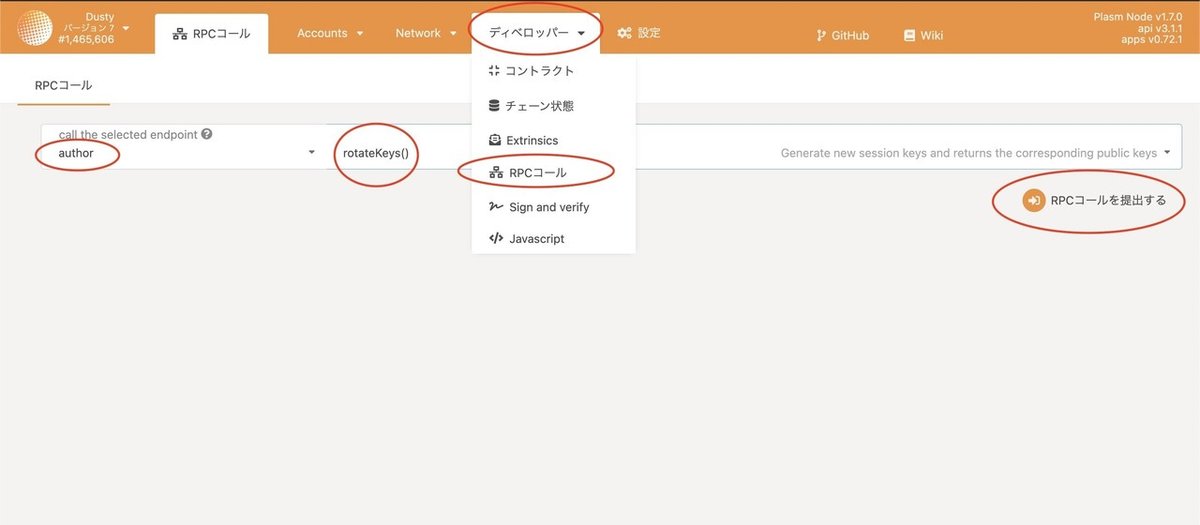Open the author module dropdown
The width and height of the screenshot is (1200, 525).
(183, 146)
